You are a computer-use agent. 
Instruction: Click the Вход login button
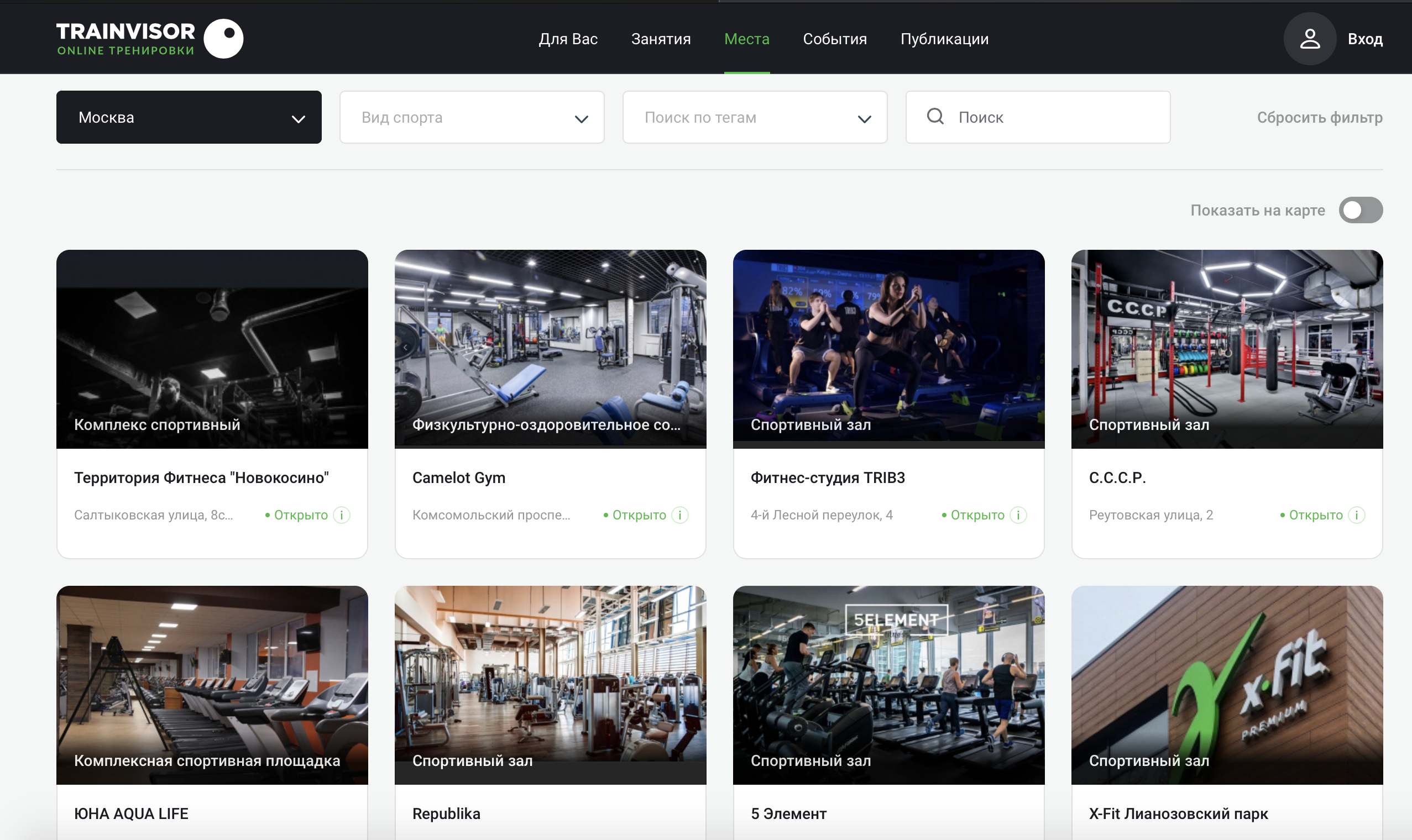click(1364, 39)
